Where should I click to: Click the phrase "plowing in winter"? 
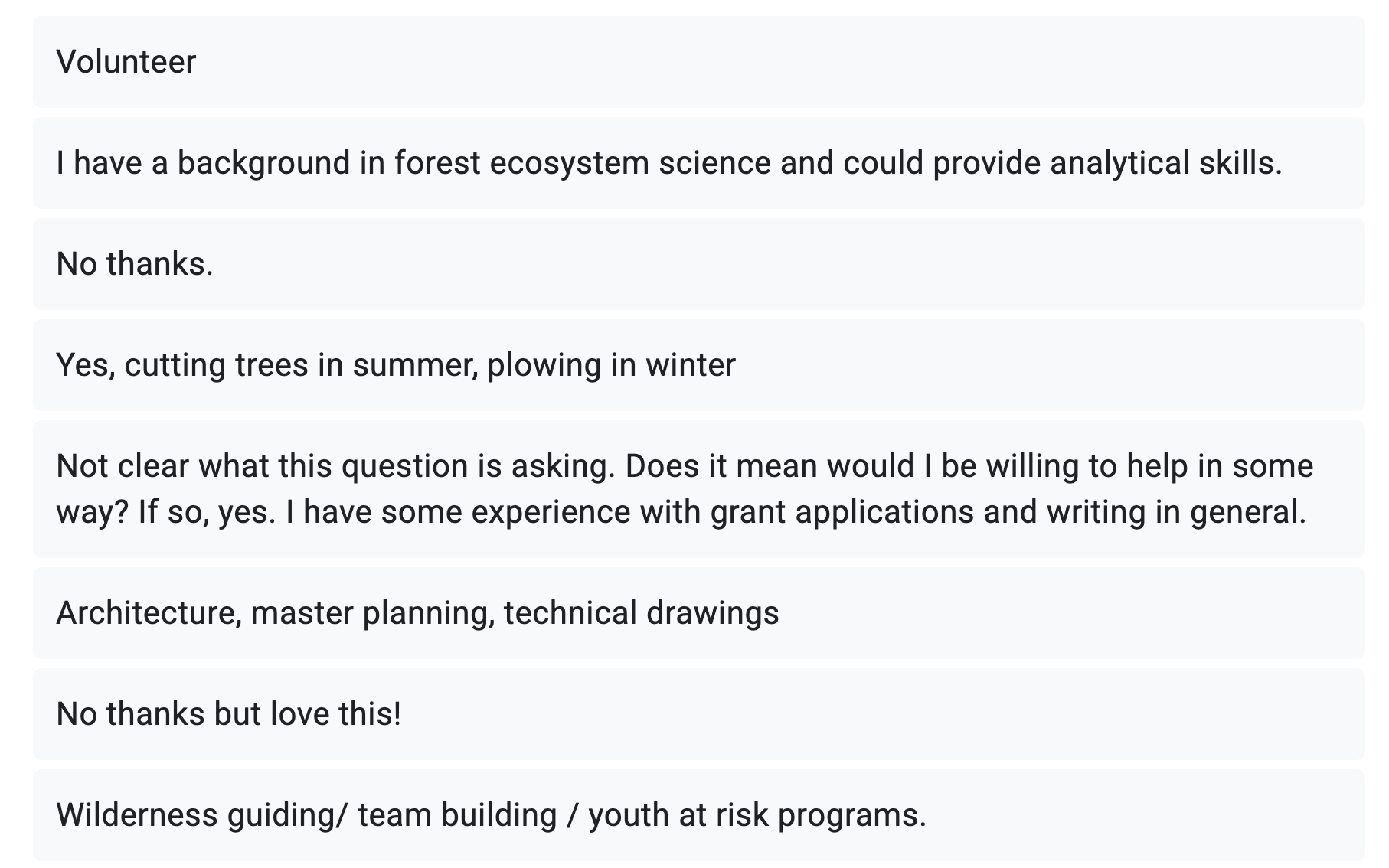(611, 365)
